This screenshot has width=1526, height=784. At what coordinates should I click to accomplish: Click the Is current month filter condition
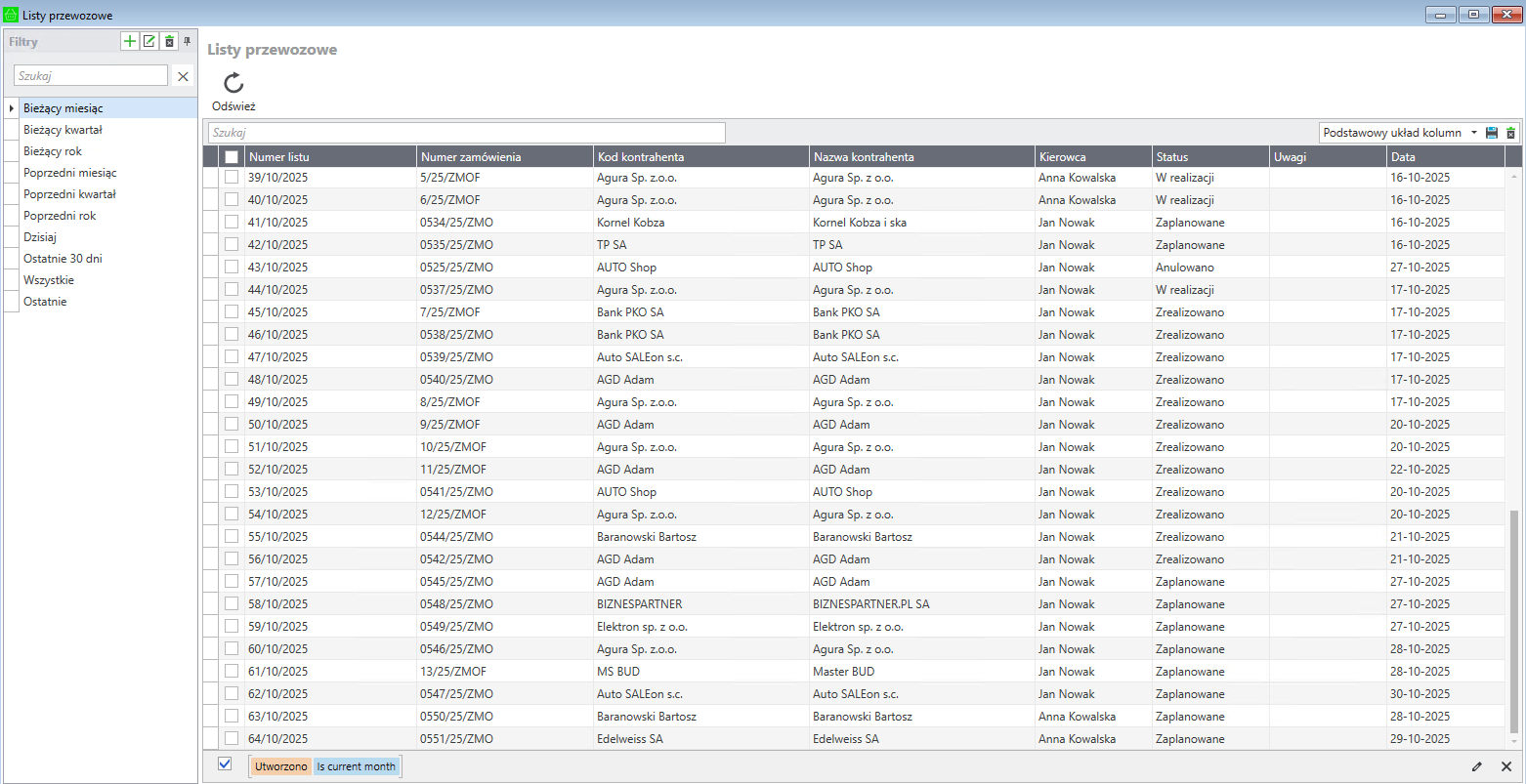point(357,766)
